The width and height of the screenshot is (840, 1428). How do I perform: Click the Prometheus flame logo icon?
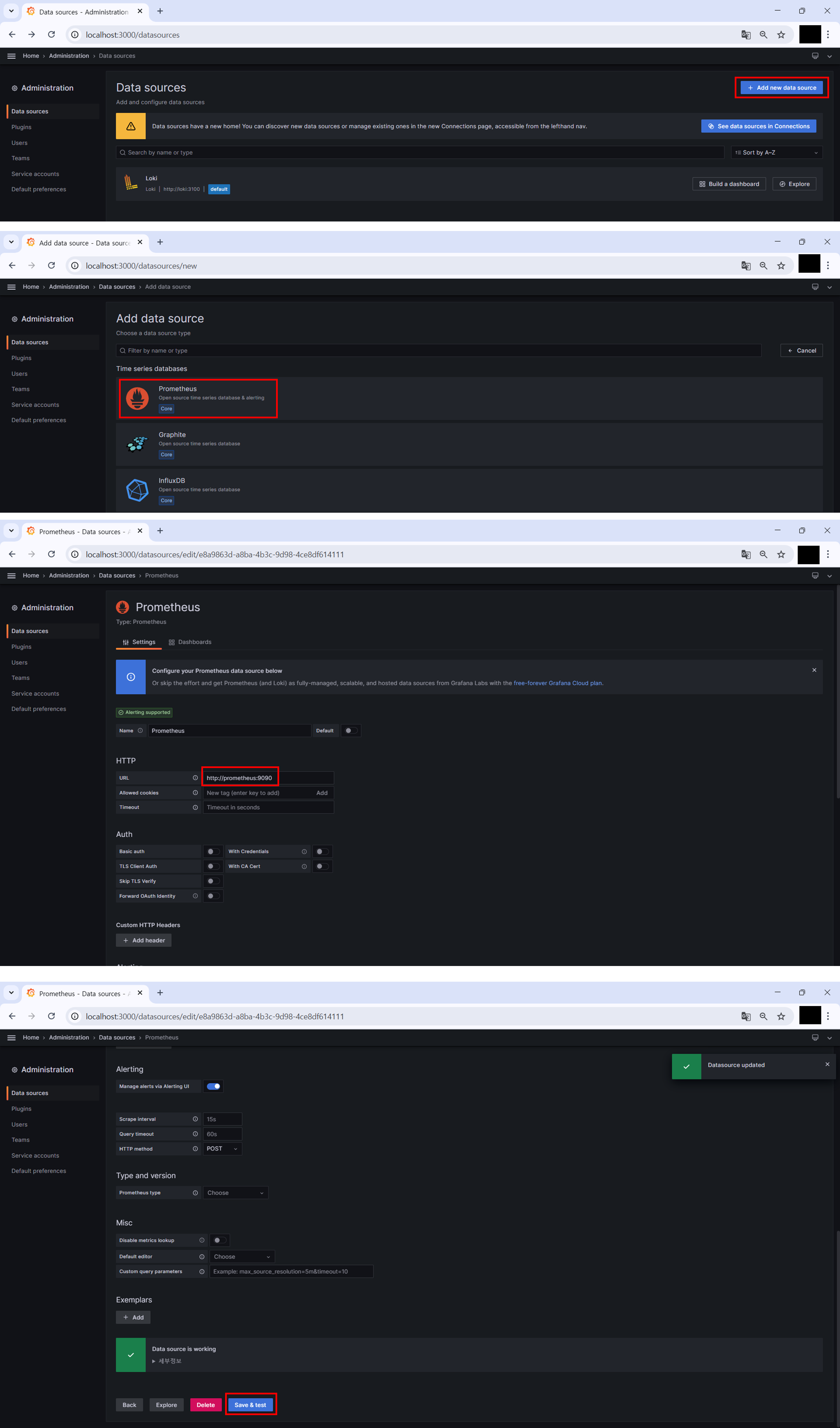pos(137,398)
